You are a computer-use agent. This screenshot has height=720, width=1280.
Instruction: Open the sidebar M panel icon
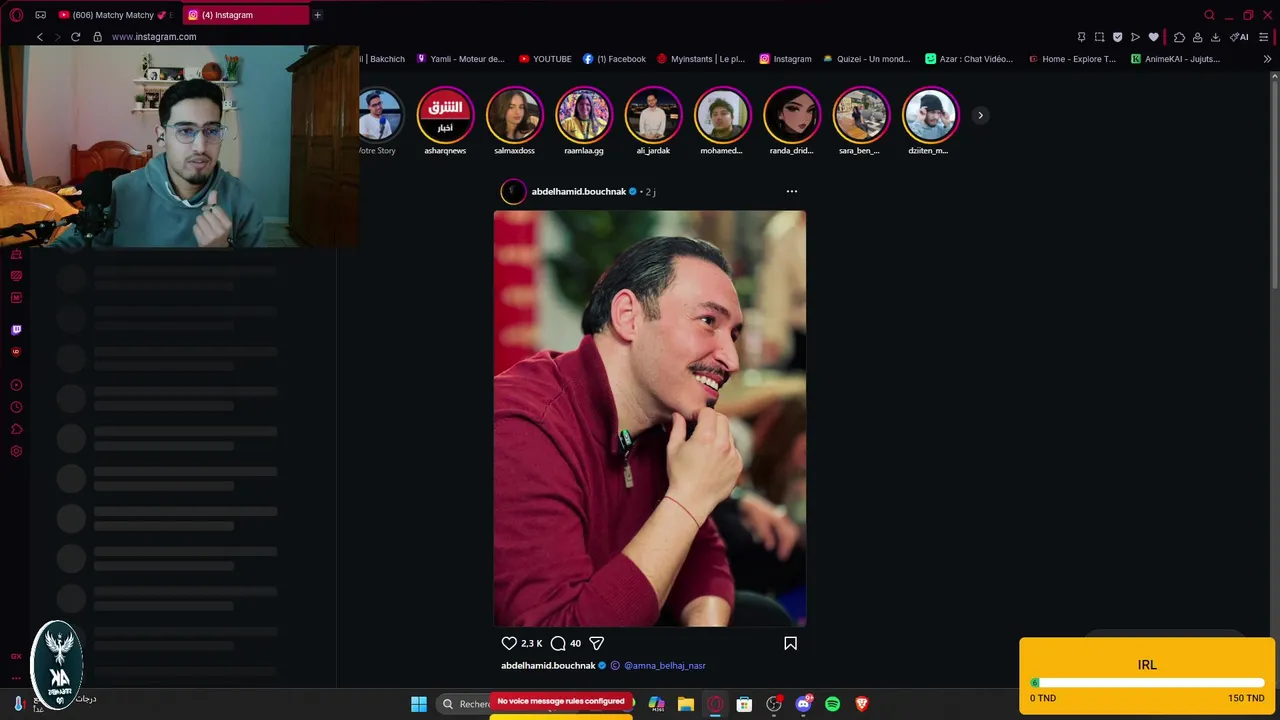[16, 298]
